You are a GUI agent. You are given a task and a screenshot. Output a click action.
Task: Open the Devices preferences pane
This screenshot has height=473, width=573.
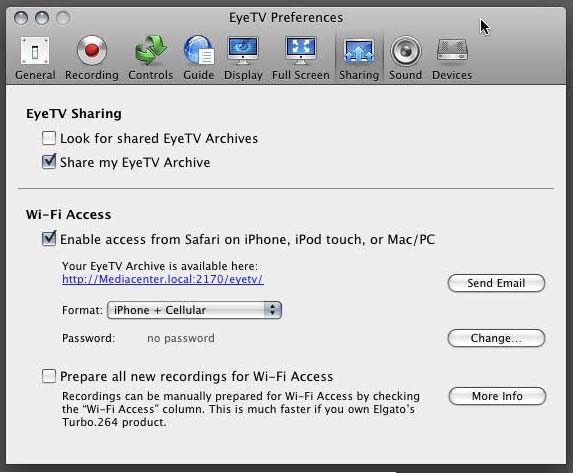pyautogui.click(x=452, y=58)
